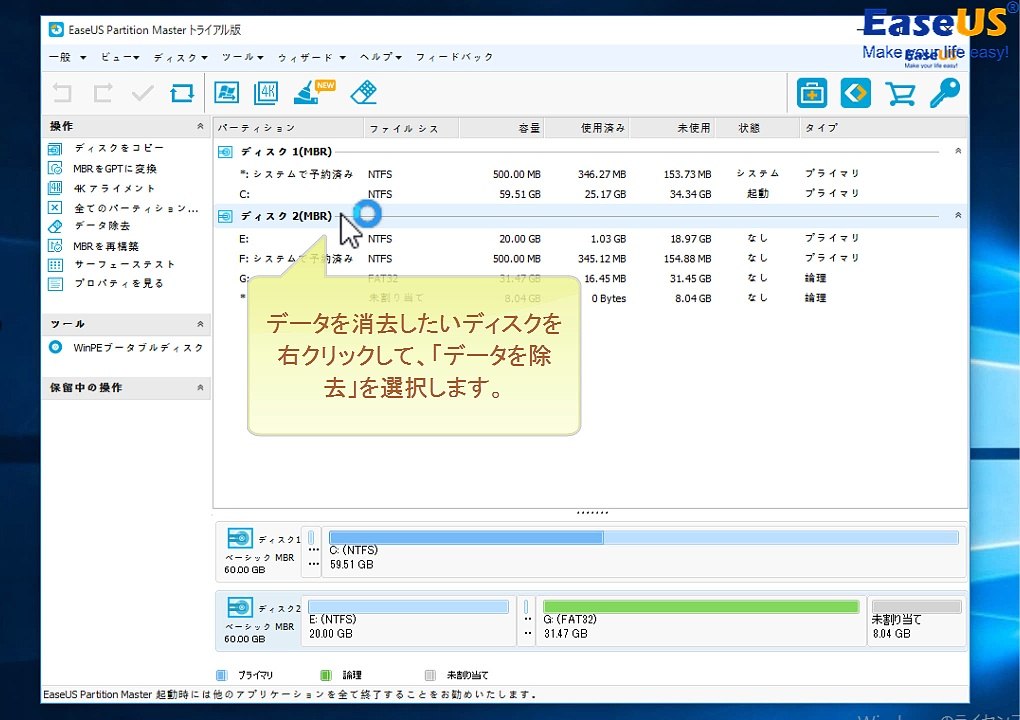Click the Undo arrow toolbar icon
This screenshot has height=720, width=1020.
(x=62, y=93)
